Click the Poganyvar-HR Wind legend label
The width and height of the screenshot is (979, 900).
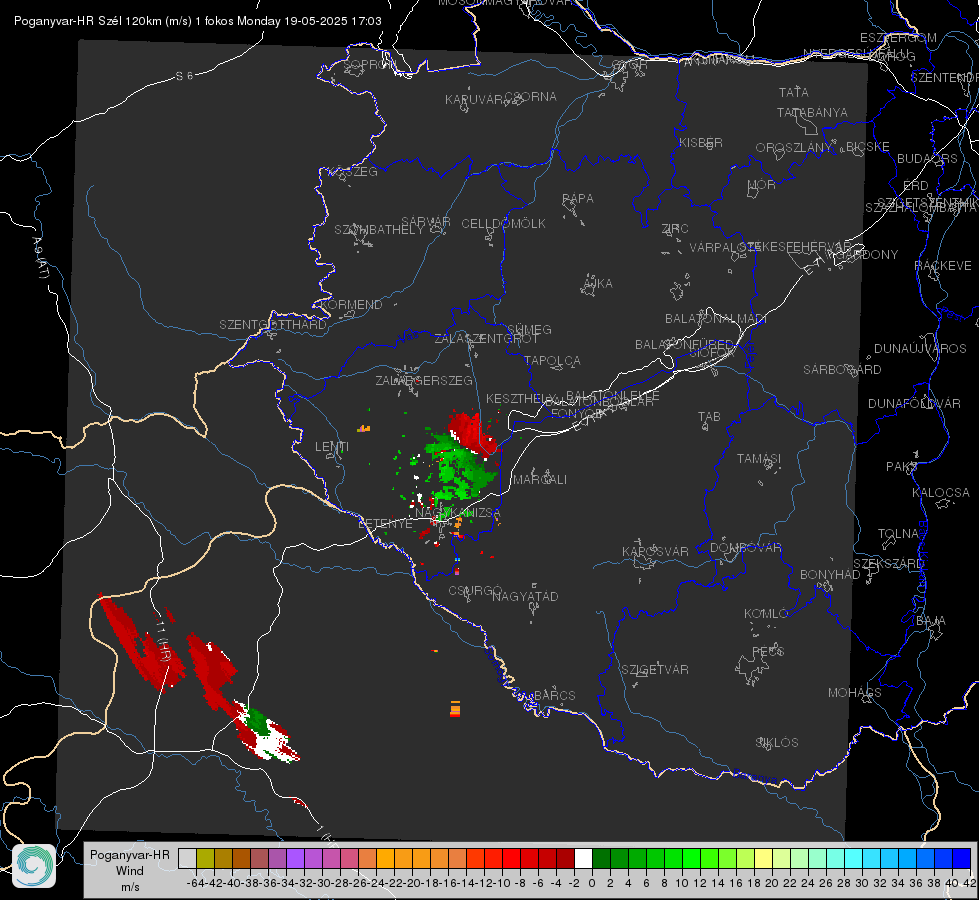129,870
